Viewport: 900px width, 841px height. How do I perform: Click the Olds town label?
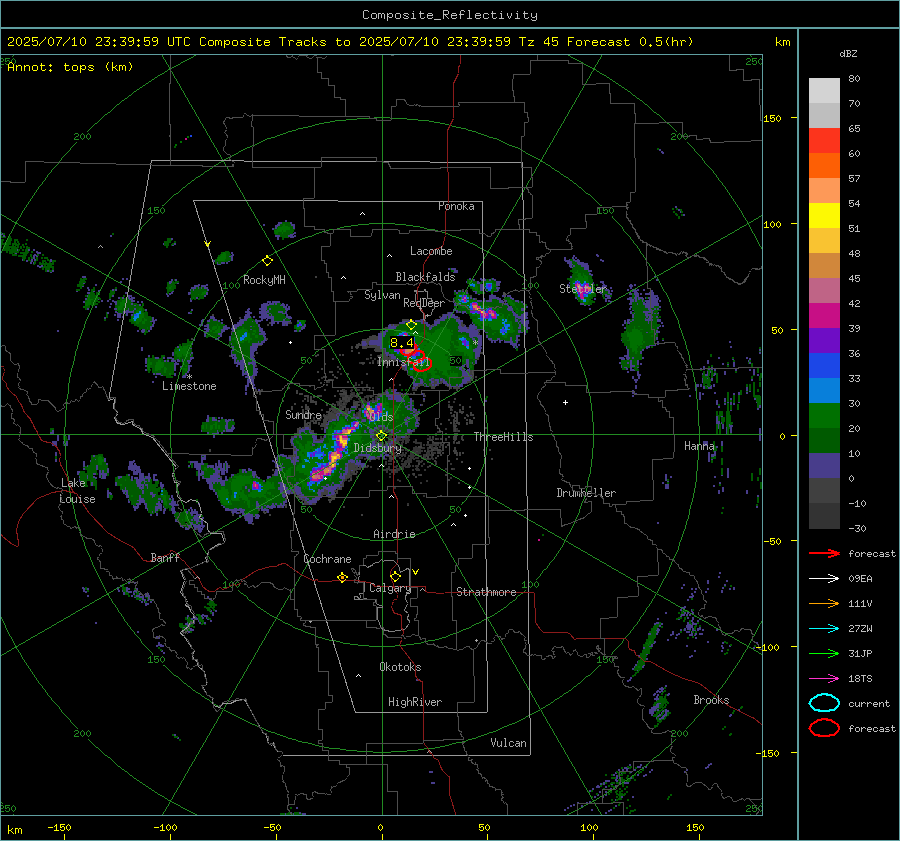pyautogui.click(x=381, y=417)
